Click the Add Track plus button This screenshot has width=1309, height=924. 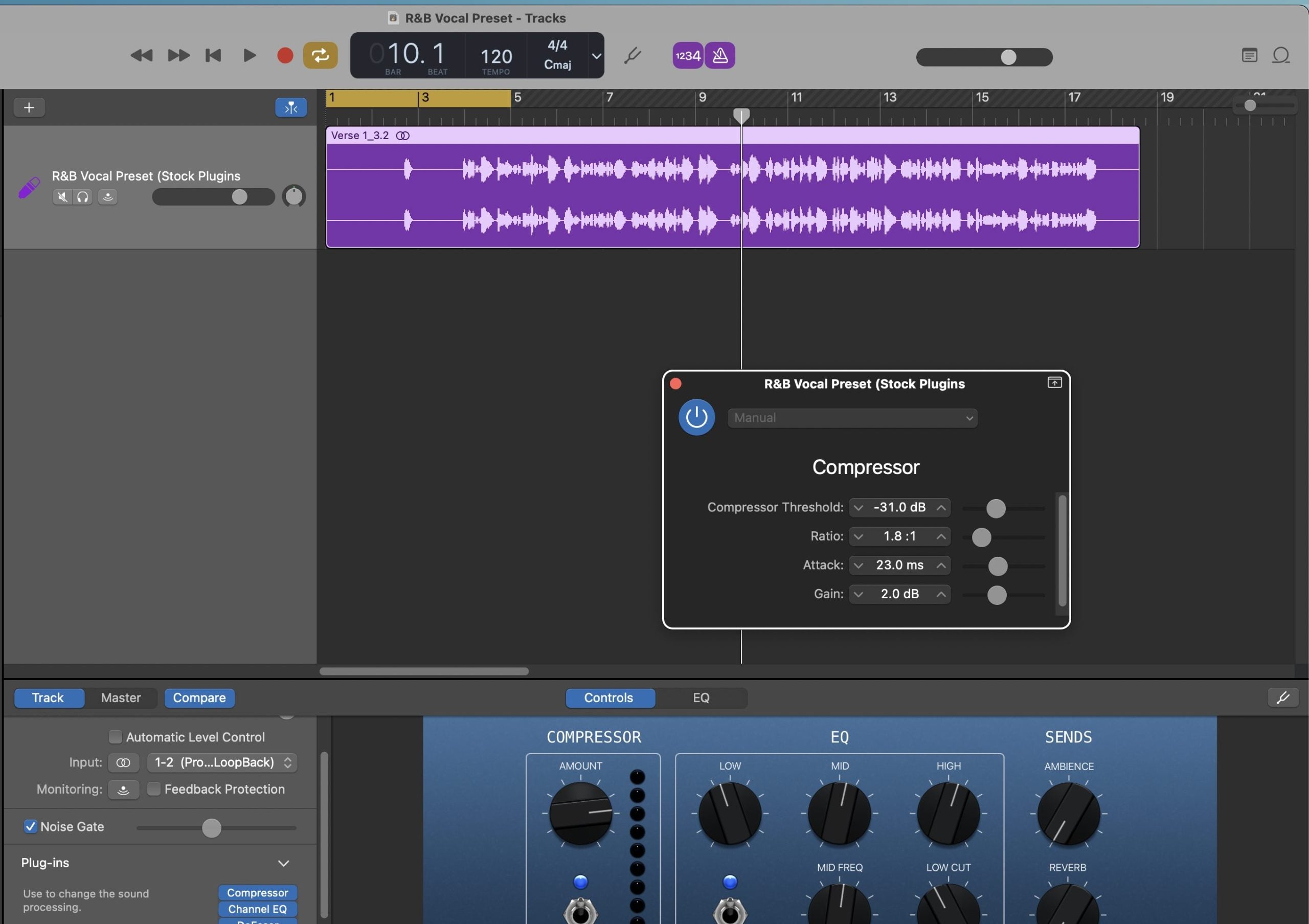coord(29,107)
